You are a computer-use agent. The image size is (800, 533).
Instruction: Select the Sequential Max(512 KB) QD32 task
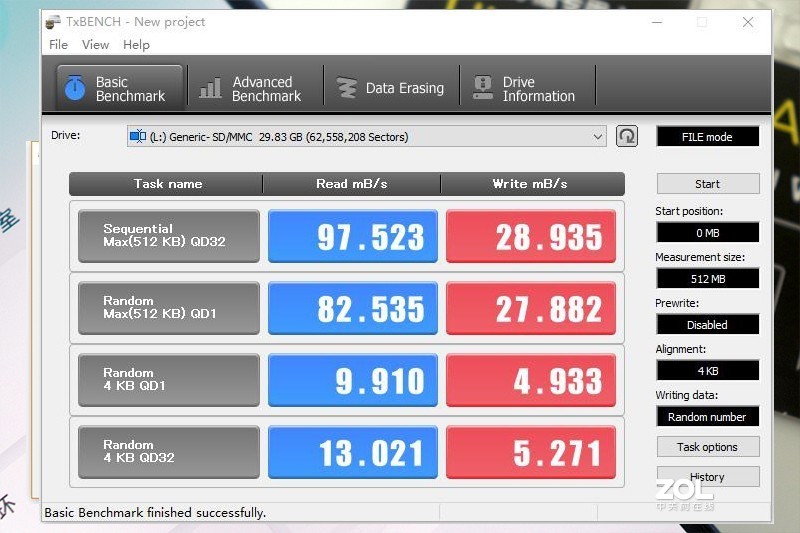(x=169, y=236)
